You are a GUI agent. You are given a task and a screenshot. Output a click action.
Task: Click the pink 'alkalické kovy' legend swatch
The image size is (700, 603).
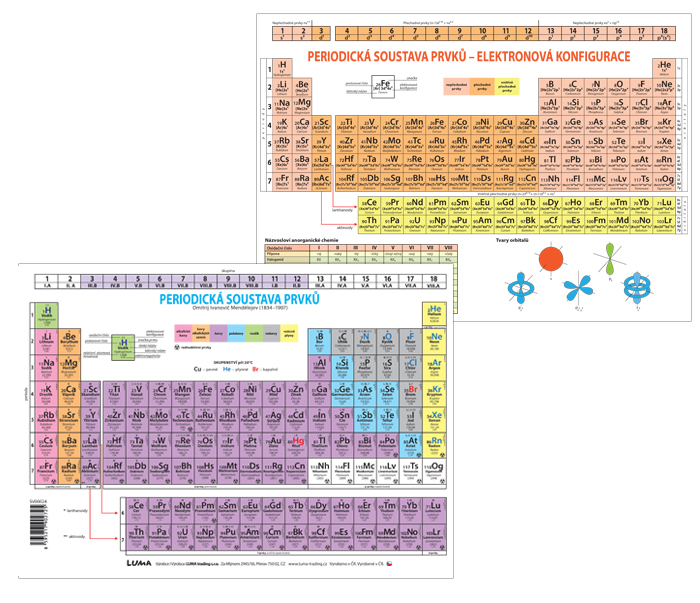point(183,333)
